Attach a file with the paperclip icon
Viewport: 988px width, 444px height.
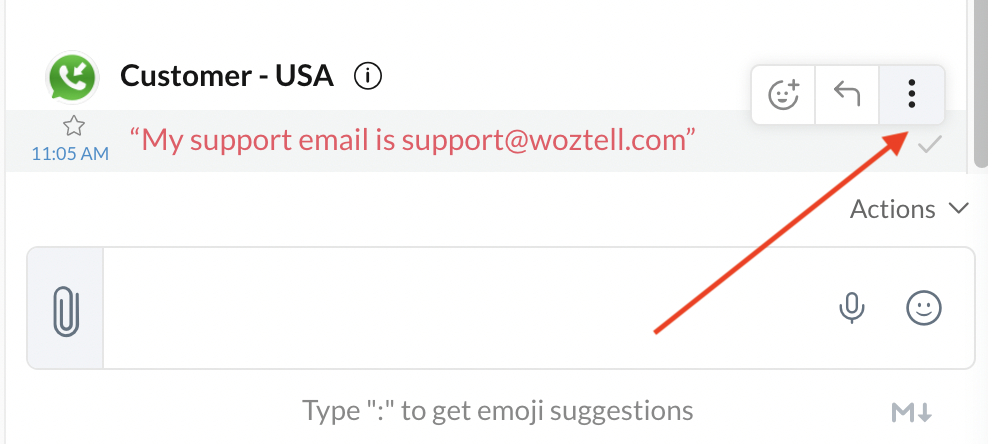pyautogui.click(x=66, y=307)
